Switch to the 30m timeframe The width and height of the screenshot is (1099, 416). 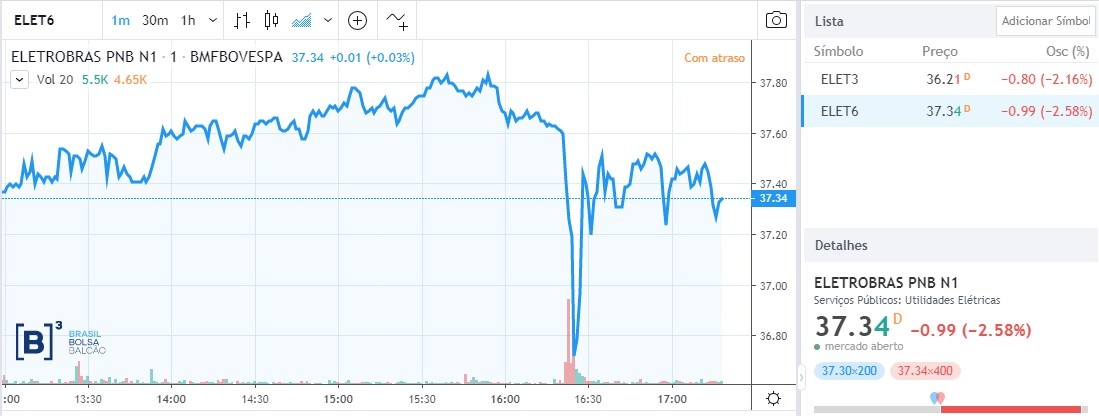point(154,20)
